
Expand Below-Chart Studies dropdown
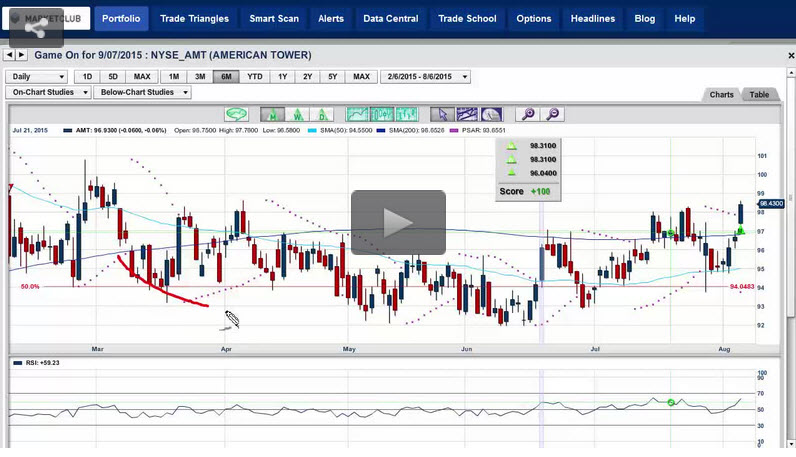(x=143, y=92)
